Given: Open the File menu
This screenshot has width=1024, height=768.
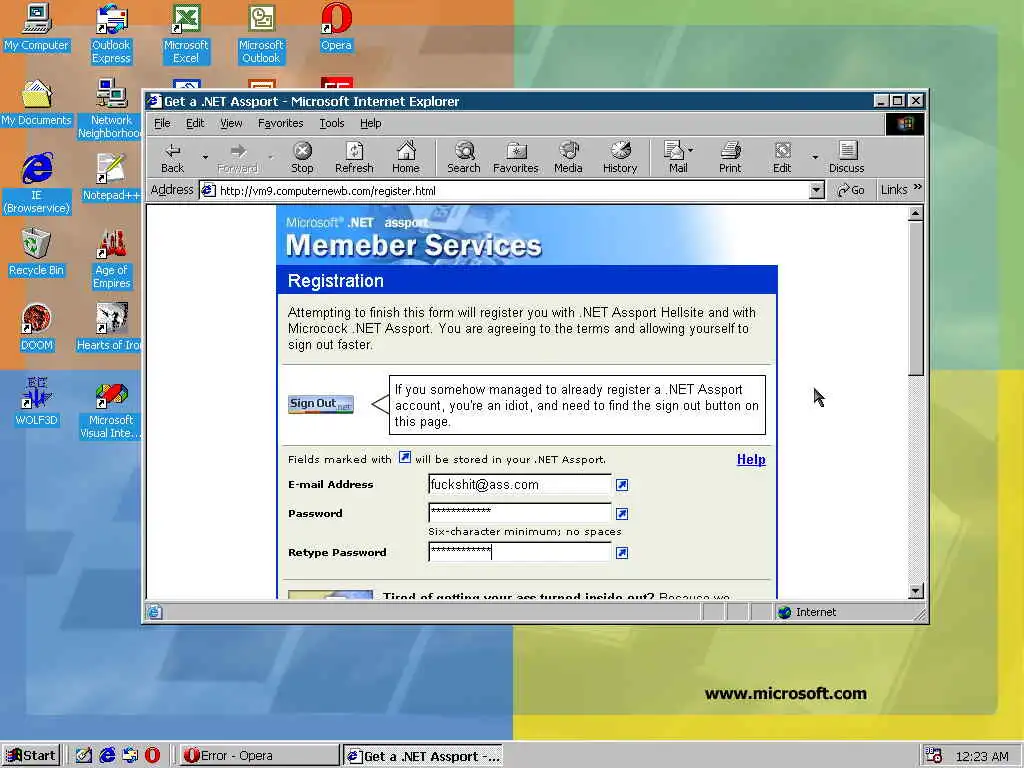Looking at the screenshot, I should 162,123.
